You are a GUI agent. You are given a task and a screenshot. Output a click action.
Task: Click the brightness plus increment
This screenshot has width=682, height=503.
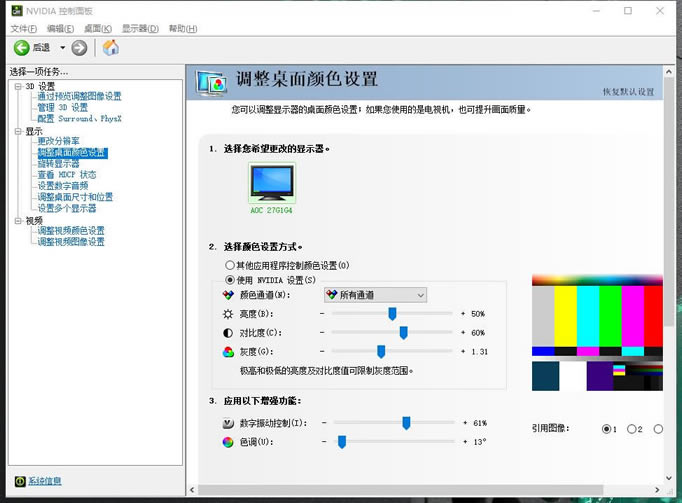[463, 314]
